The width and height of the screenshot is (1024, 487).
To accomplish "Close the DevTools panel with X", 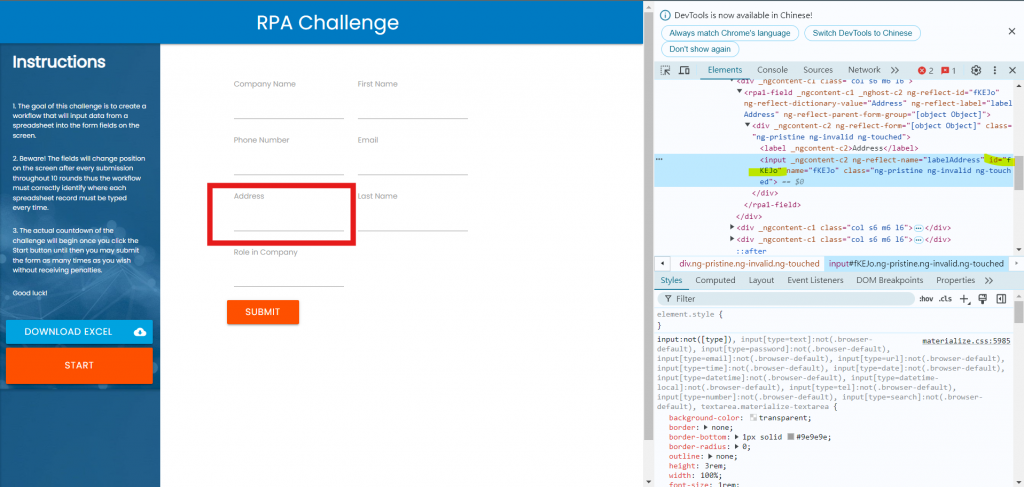I will point(1012,71).
